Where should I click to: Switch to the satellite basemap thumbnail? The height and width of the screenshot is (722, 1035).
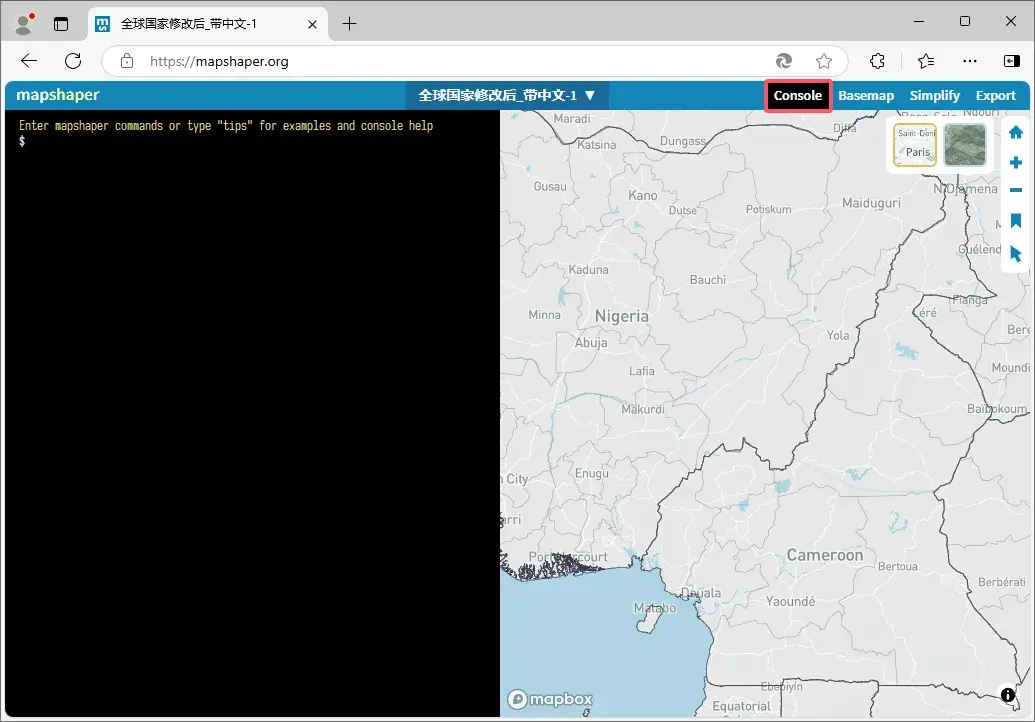[964, 144]
